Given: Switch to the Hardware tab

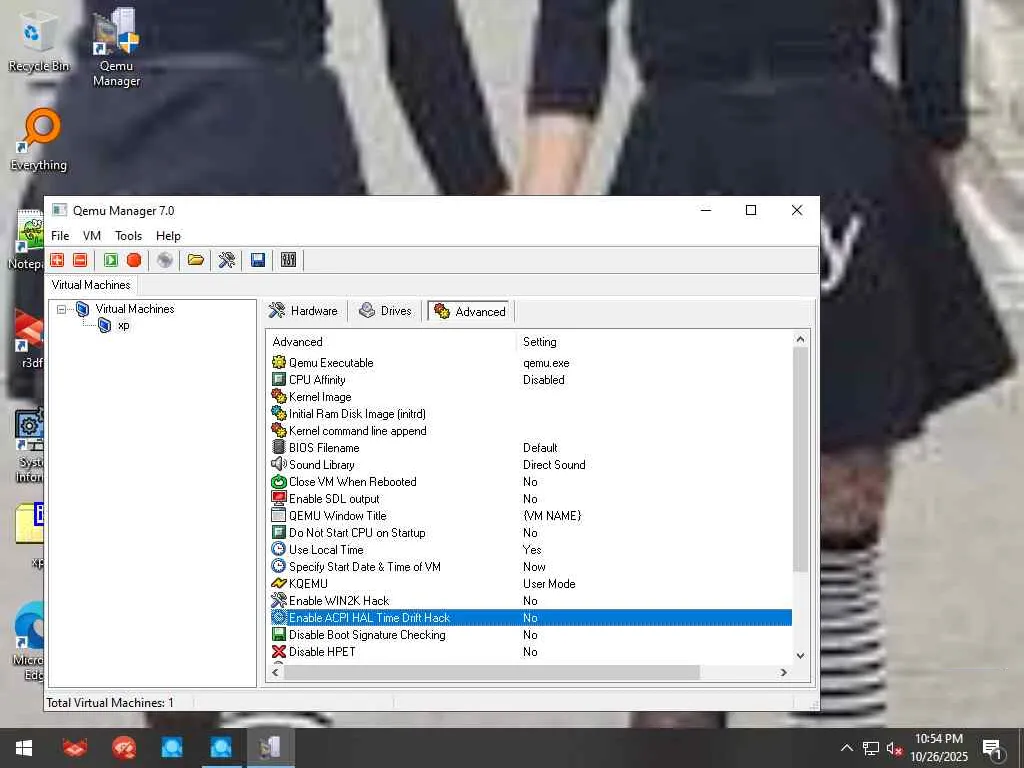Looking at the screenshot, I should pyautogui.click(x=304, y=311).
